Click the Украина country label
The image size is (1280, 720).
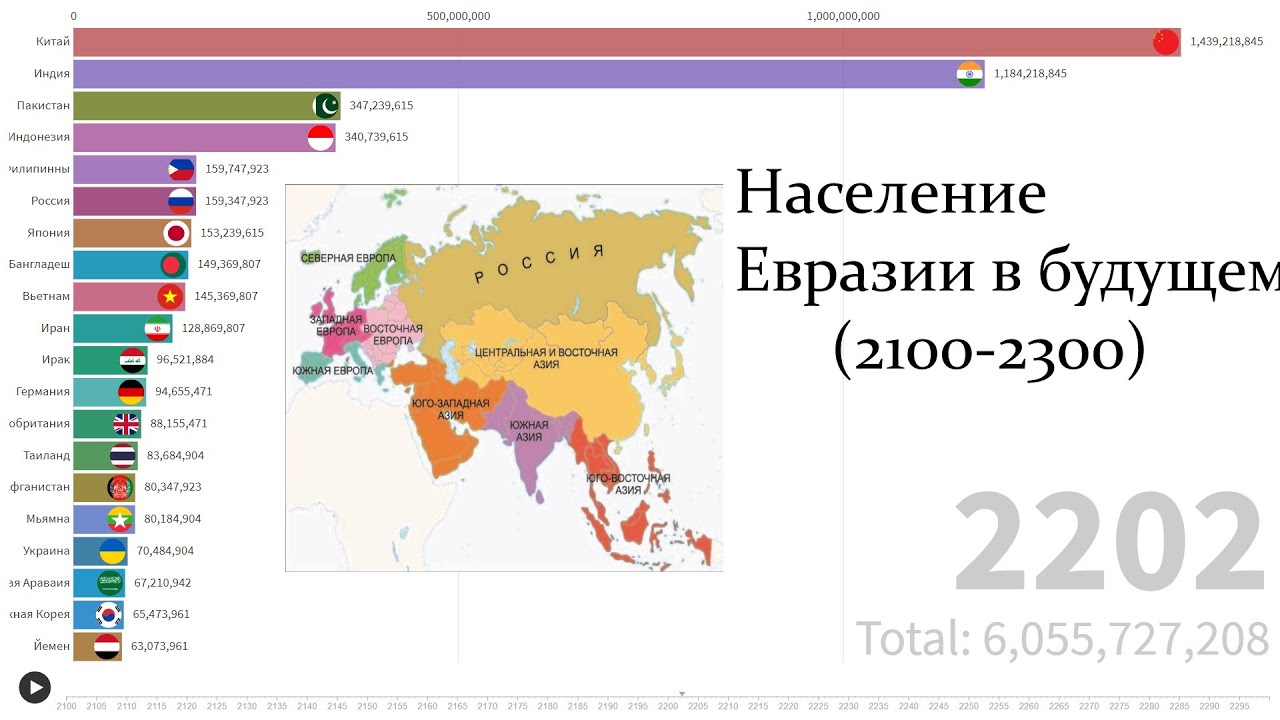pos(47,551)
